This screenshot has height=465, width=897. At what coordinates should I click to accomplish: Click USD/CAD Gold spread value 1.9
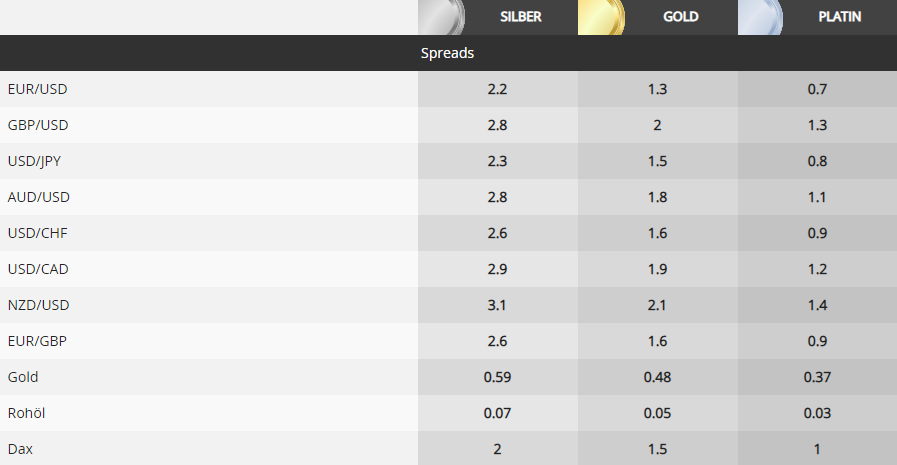tap(657, 269)
